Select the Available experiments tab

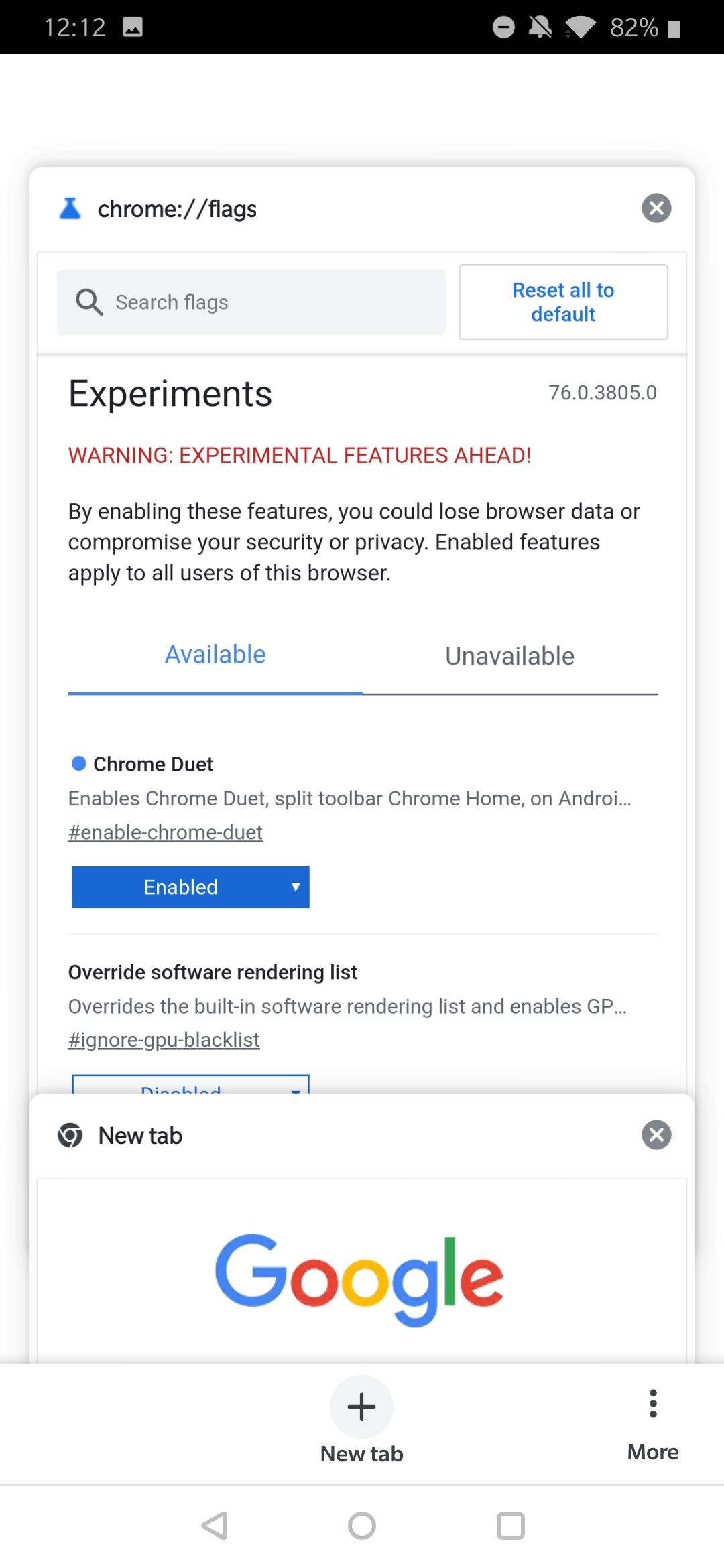(x=215, y=654)
